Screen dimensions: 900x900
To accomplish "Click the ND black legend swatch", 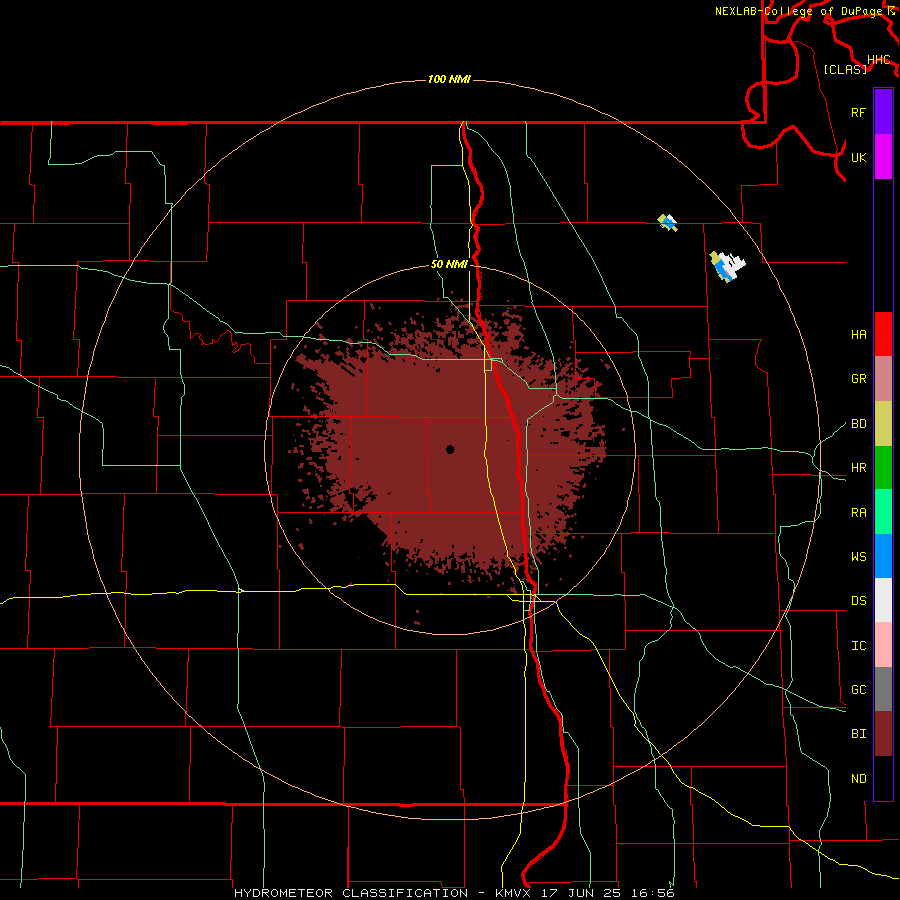I will (x=883, y=778).
